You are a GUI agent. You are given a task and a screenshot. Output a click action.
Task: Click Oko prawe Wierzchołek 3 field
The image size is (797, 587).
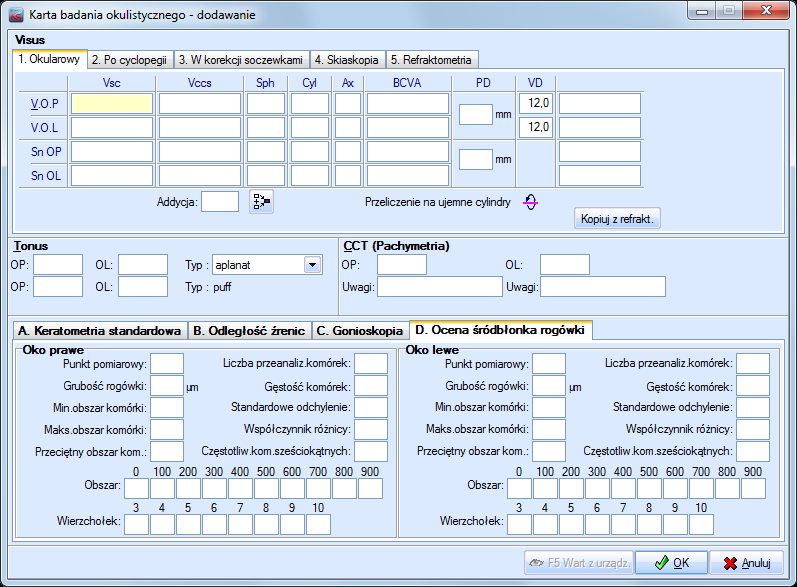[136, 524]
